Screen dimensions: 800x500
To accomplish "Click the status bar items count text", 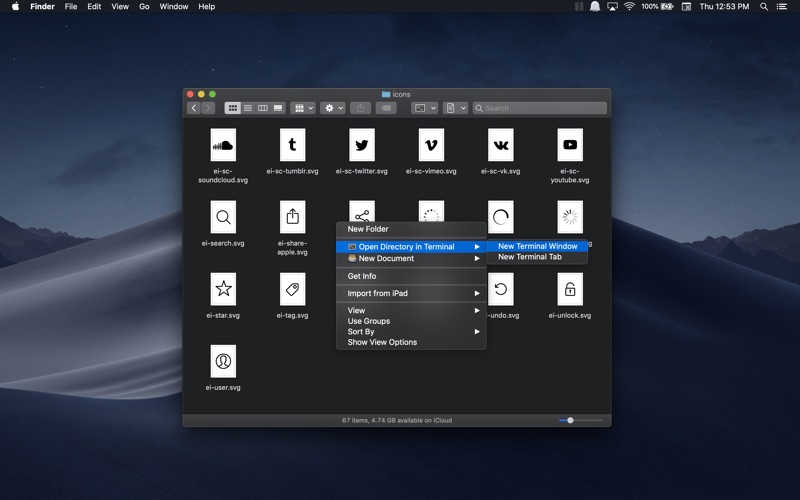I will pyautogui.click(x=397, y=420).
